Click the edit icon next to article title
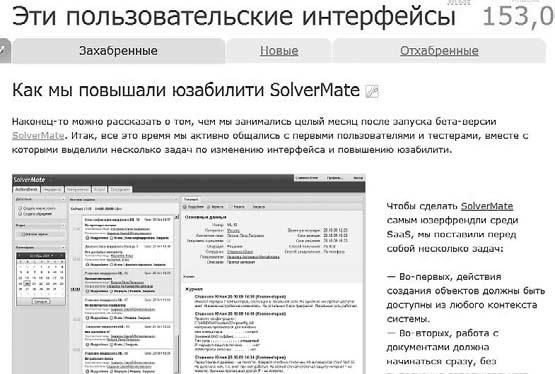 tap(372, 91)
